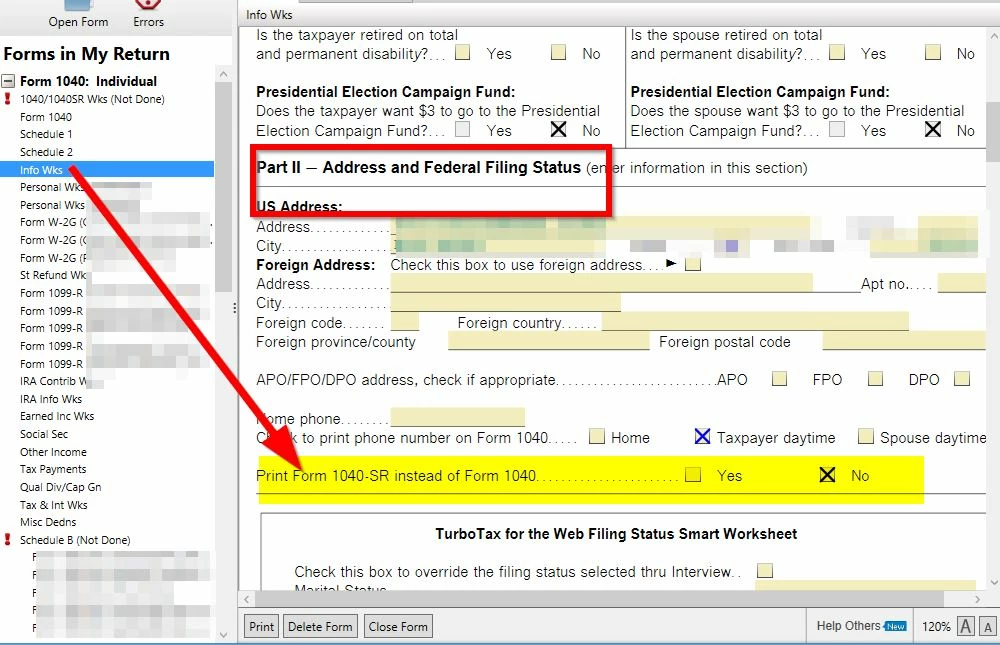Check the APO address box
This screenshot has height=645, width=1000.
(779, 379)
